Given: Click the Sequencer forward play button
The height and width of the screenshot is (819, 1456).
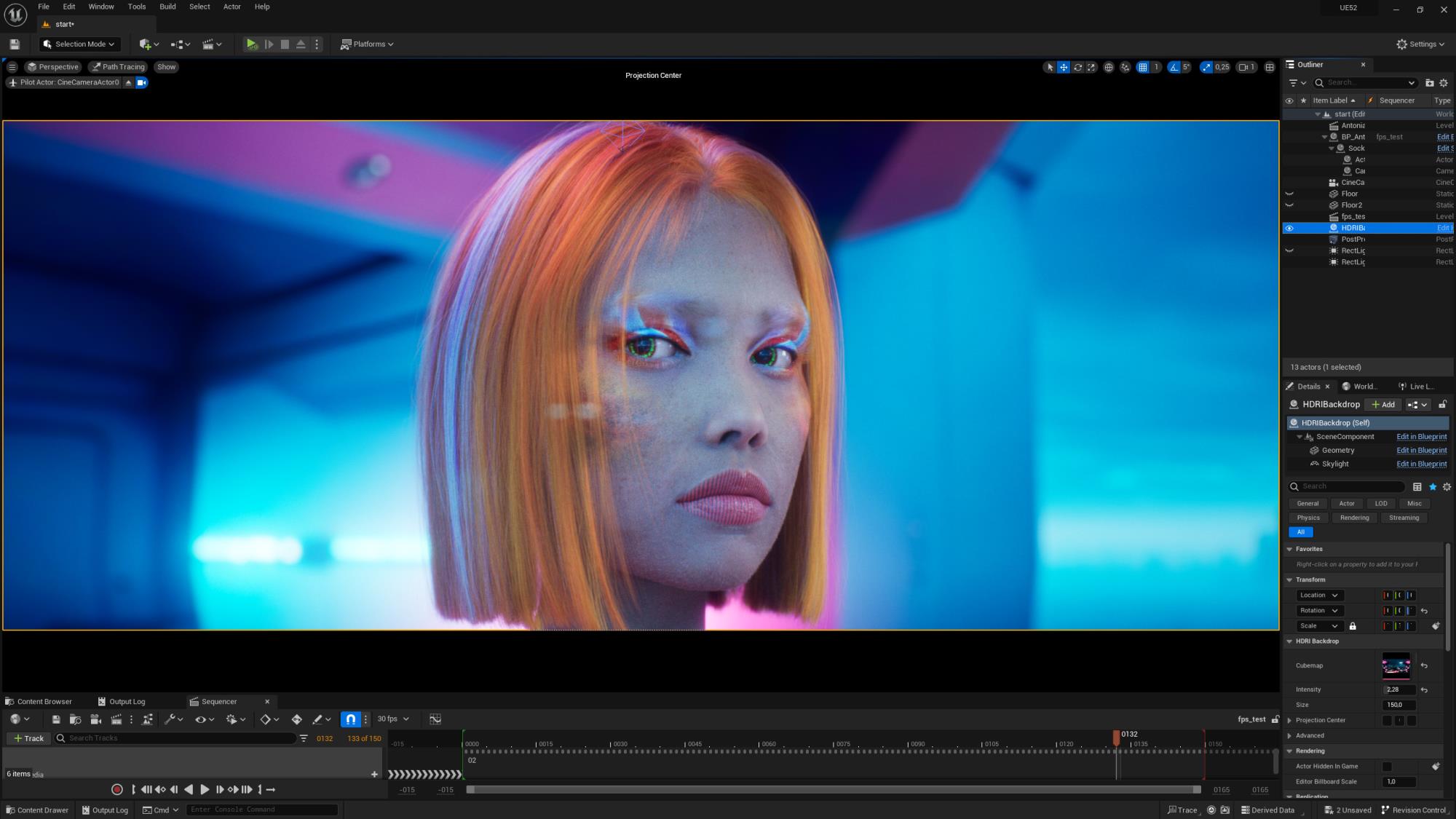Looking at the screenshot, I should tap(205, 790).
